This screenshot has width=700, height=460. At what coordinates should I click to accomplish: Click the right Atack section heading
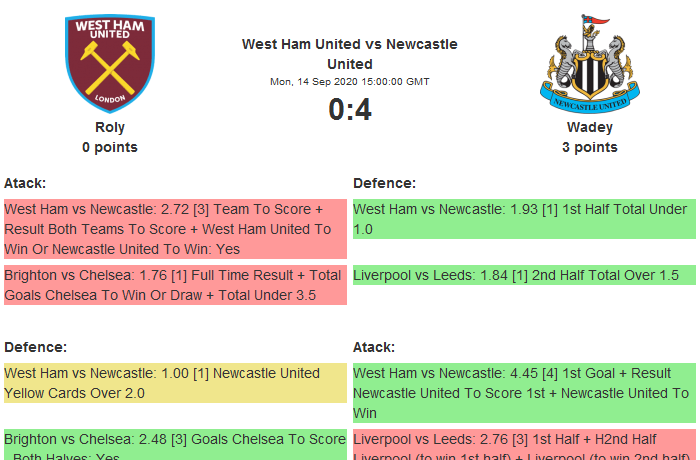[x=374, y=347]
